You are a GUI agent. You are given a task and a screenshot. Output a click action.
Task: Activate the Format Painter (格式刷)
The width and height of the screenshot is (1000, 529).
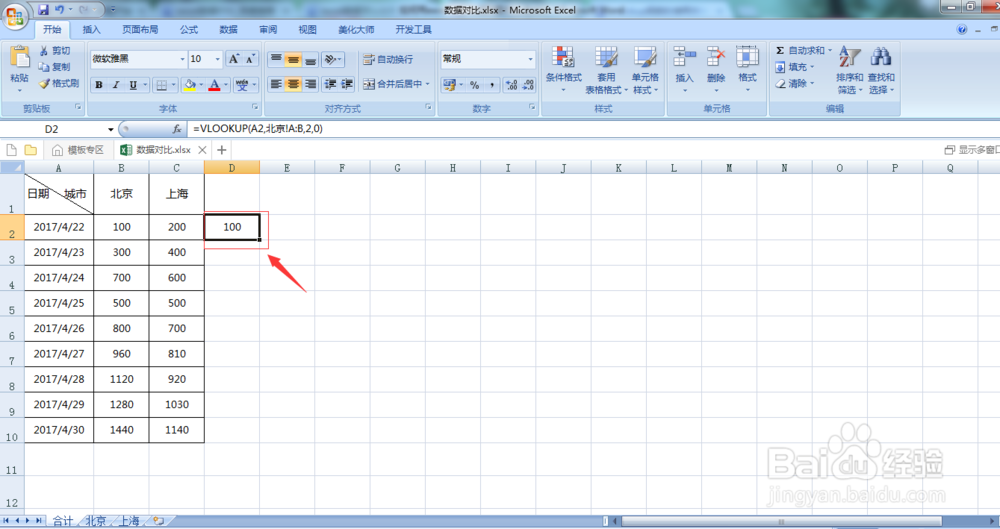(x=59, y=83)
